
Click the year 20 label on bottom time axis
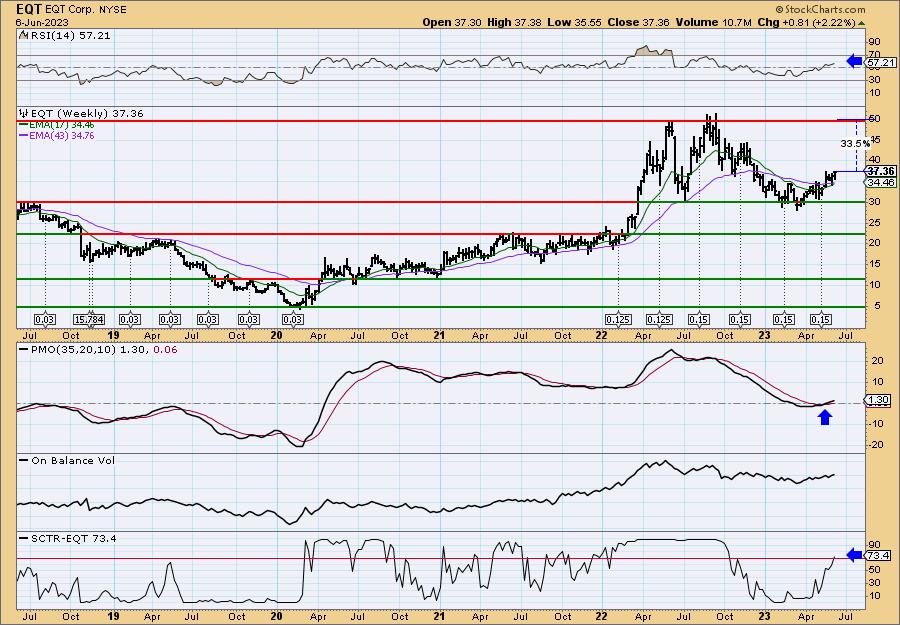tap(276, 616)
